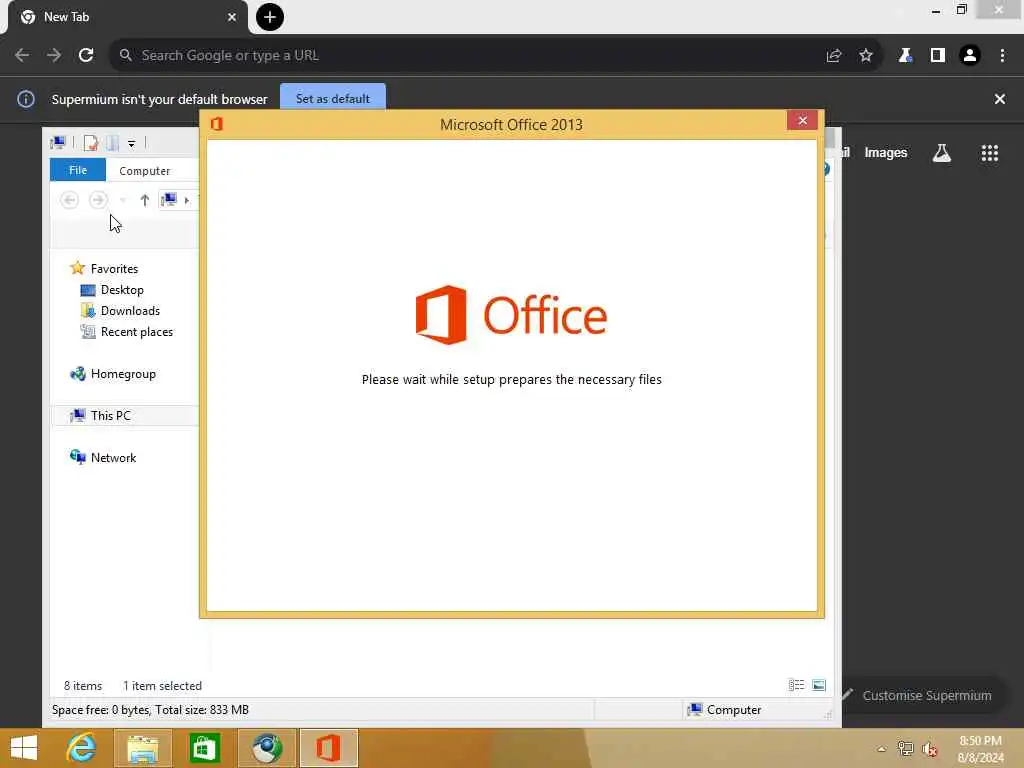
Task: Click the Start button
Action: [24, 748]
